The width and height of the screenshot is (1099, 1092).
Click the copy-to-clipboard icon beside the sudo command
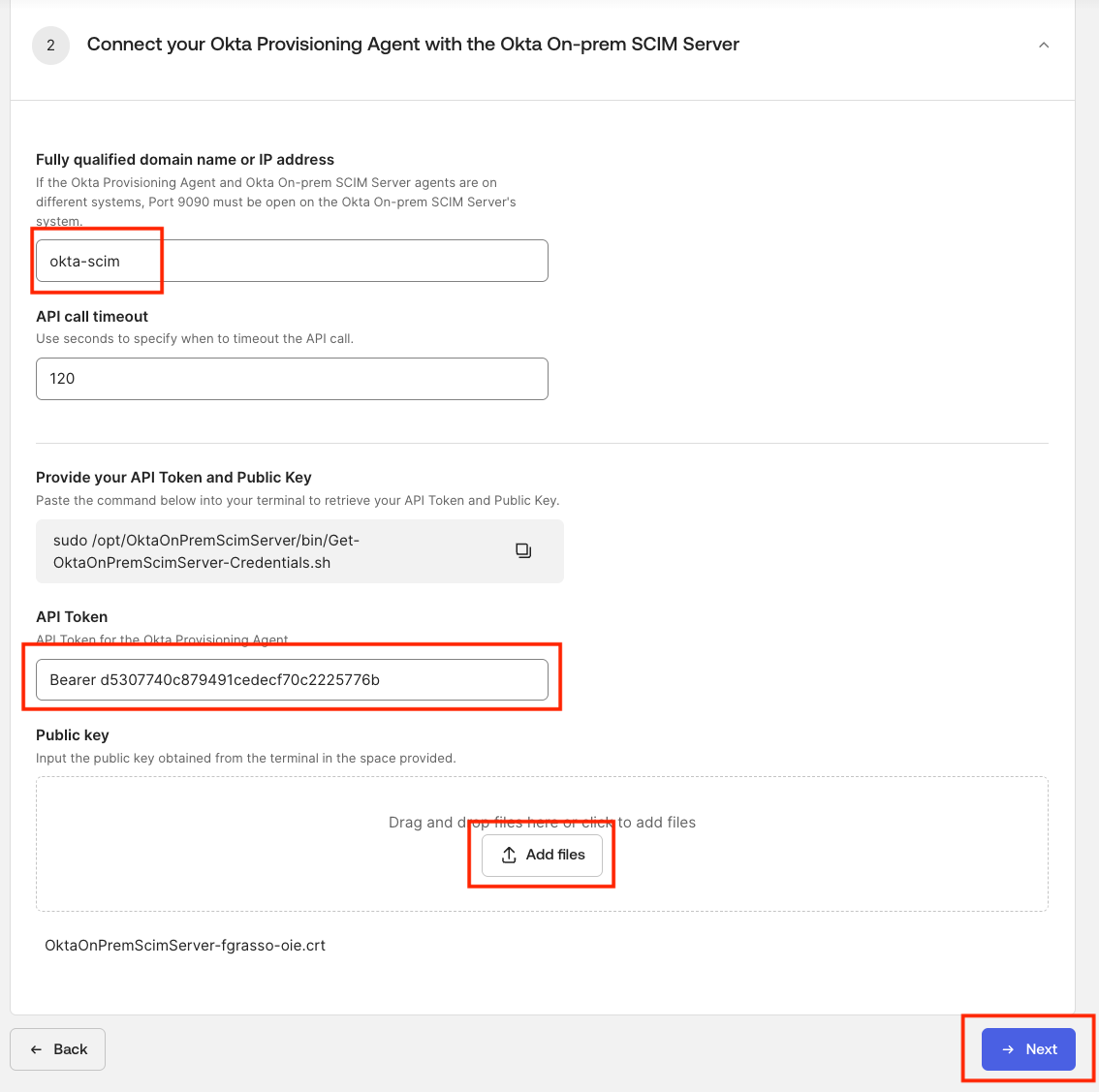(x=523, y=550)
